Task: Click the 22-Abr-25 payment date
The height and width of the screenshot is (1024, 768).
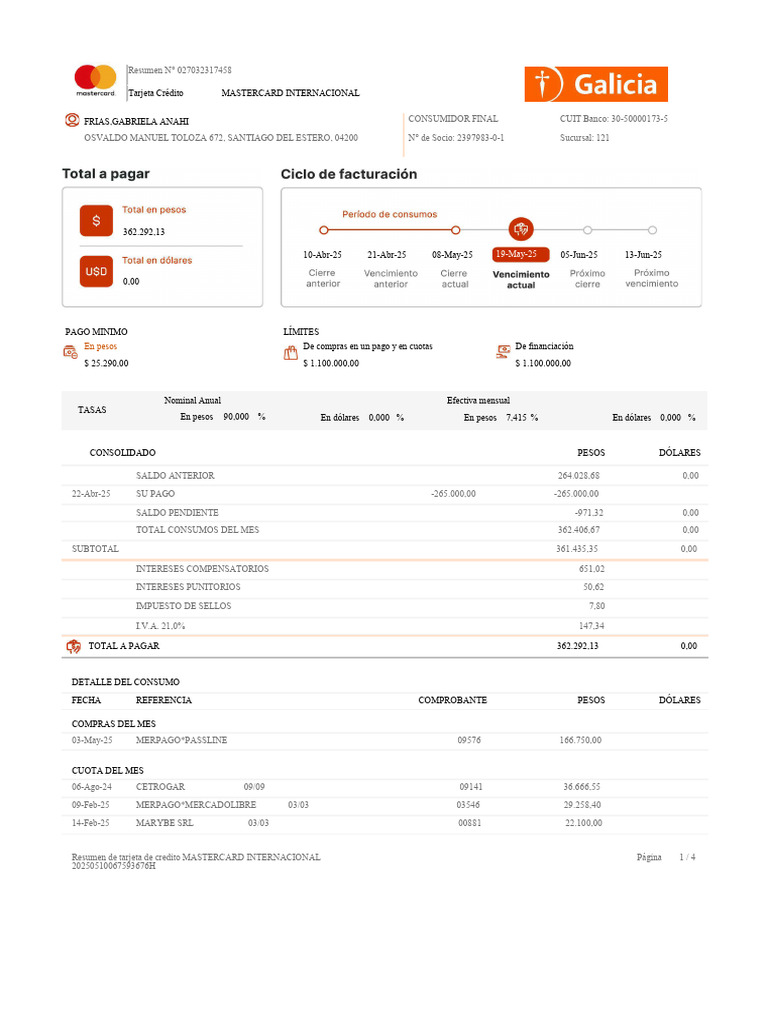Action: 91,494
